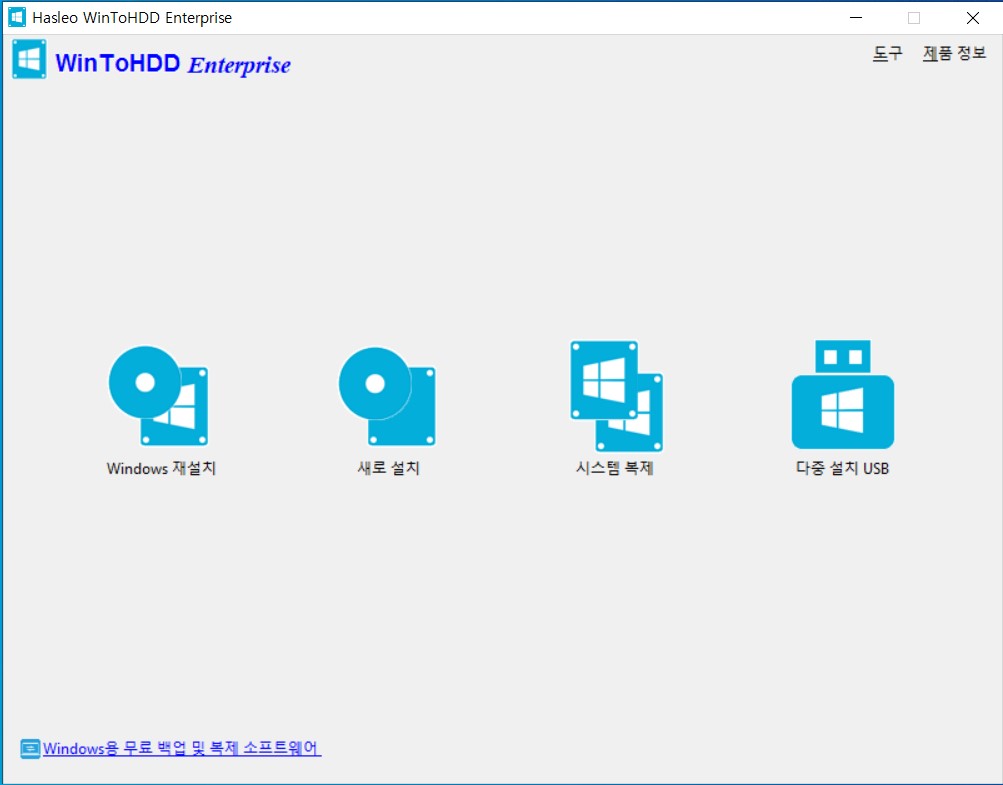Click the WinToHDD logo icon in the header
The height and width of the screenshot is (785, 1003).
tap(29, 59)
